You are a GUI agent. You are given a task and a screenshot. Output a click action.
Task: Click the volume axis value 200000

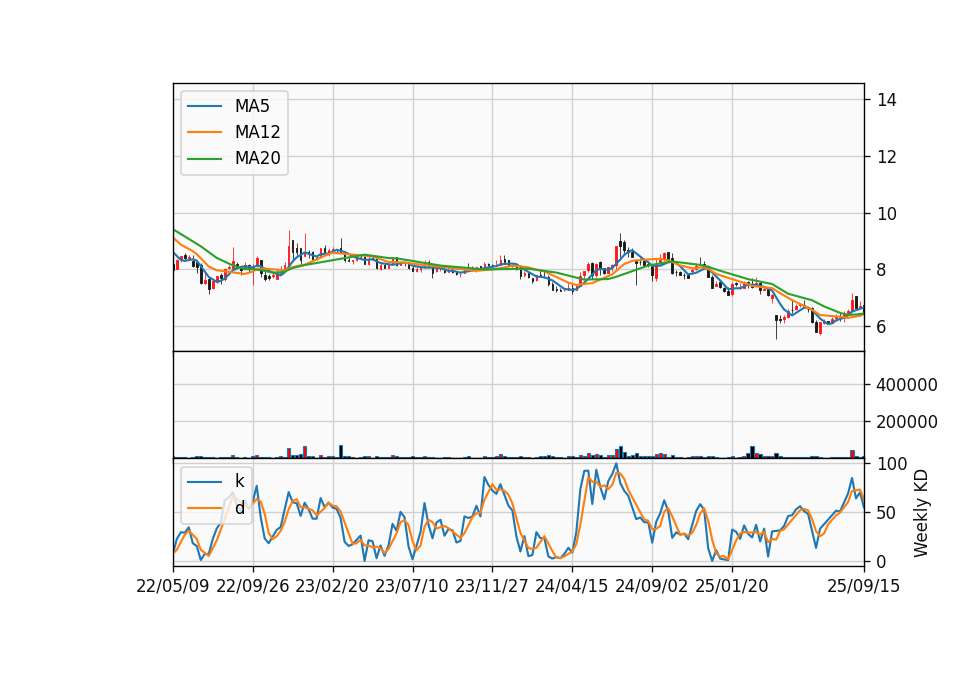907,422
